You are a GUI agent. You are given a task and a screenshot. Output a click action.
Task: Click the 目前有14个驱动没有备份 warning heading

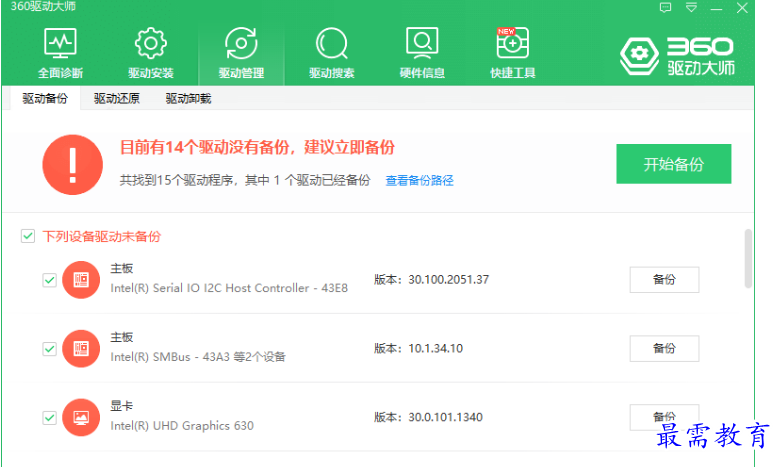tap(257, 147)
